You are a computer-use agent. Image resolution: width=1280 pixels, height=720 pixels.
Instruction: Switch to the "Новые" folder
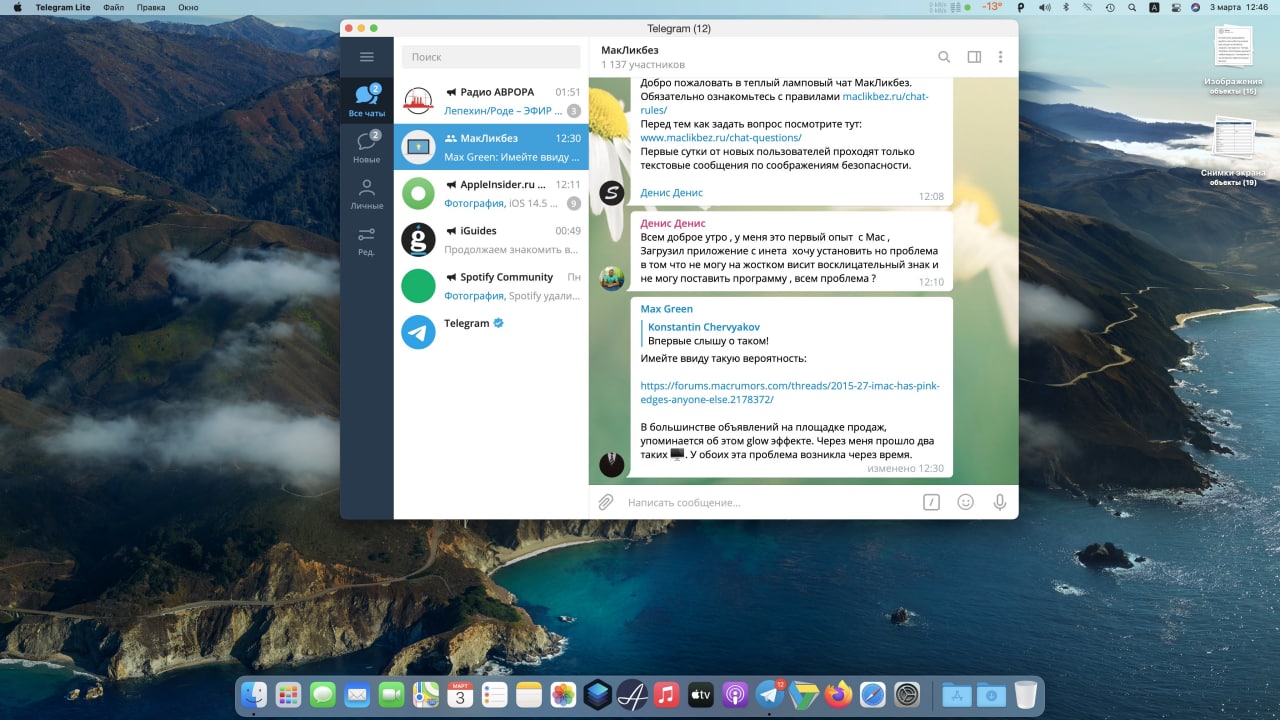point(367,147)
